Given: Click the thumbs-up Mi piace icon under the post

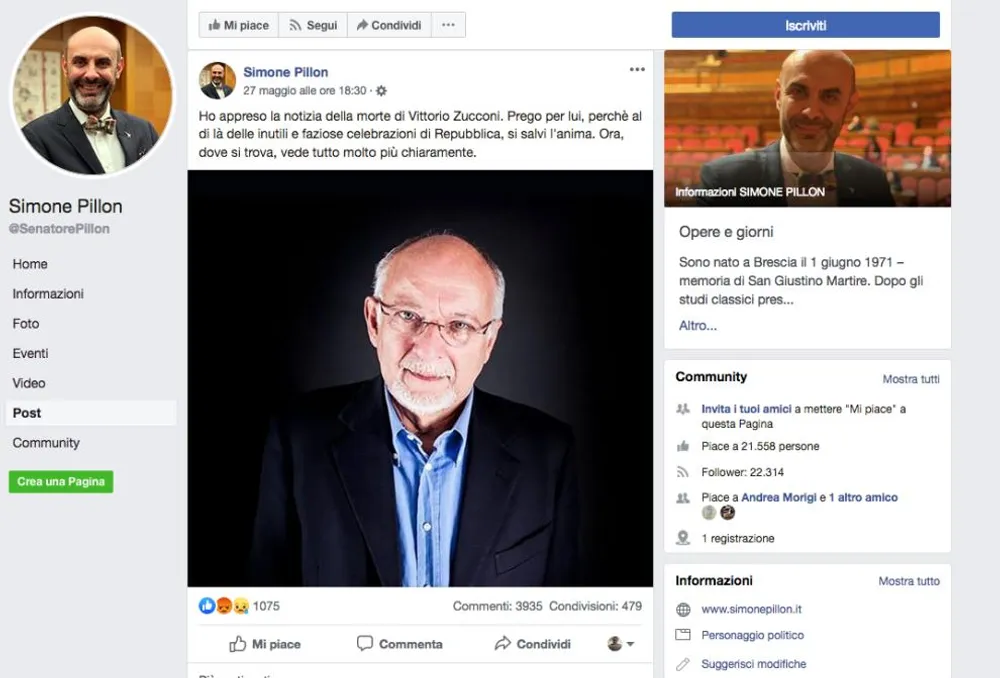Looking at the screenshot, I should pos(238,644).
